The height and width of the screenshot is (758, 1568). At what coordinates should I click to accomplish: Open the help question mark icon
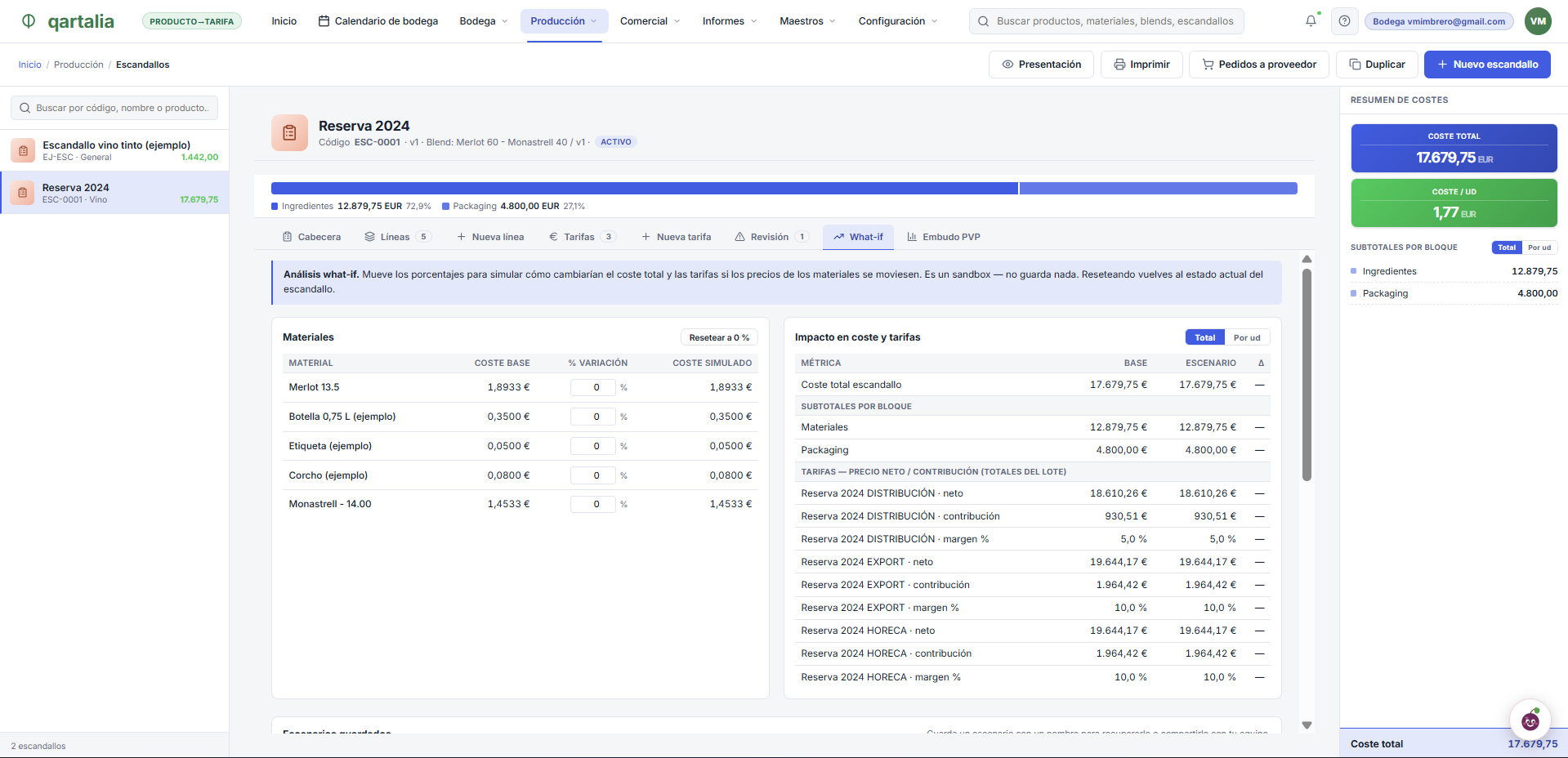(1344, 21)
